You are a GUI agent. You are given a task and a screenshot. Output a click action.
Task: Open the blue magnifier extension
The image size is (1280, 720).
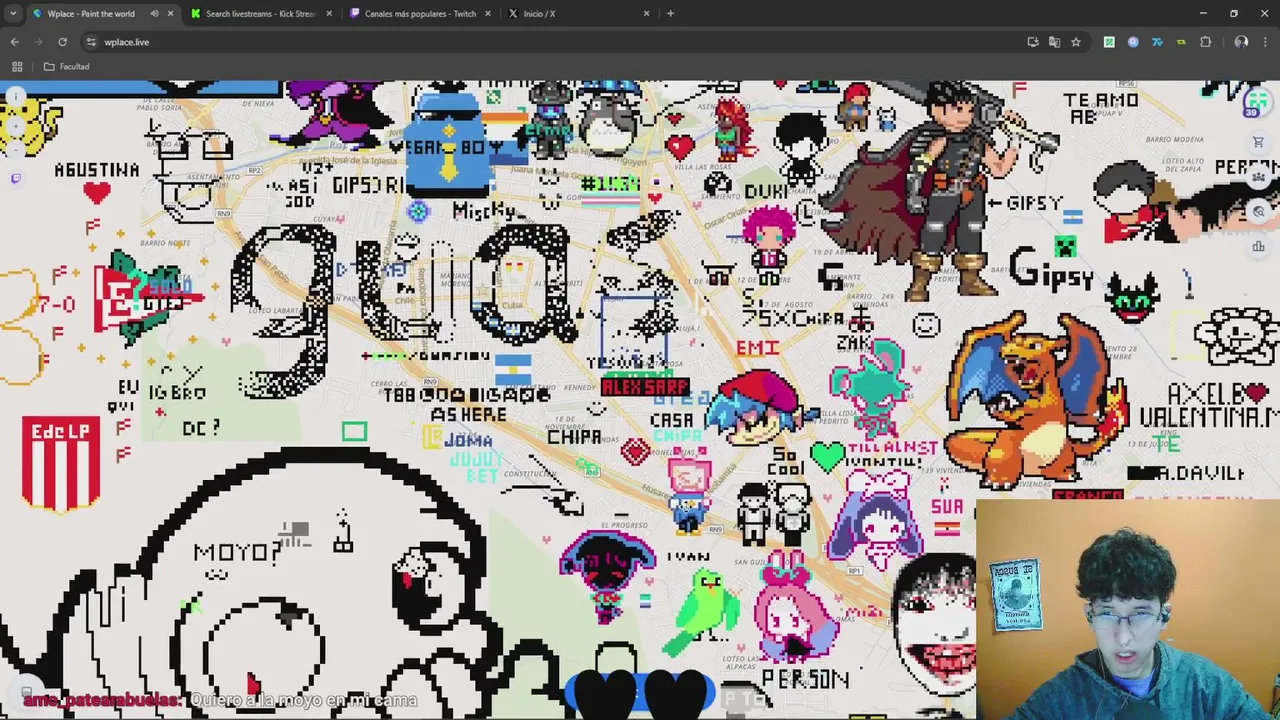(x=1133, y=42)
